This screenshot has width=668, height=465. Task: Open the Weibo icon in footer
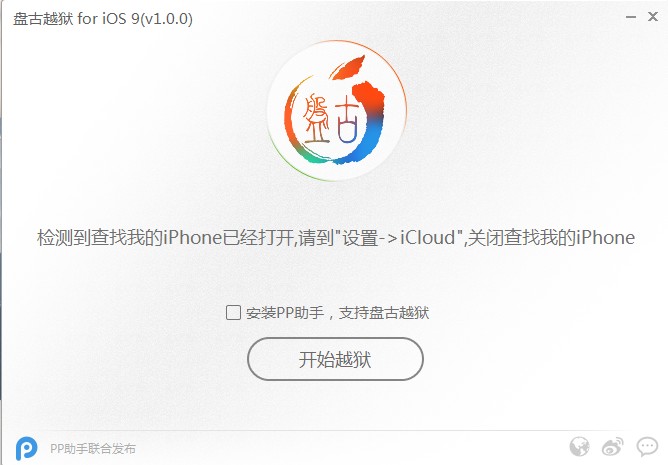613,447
